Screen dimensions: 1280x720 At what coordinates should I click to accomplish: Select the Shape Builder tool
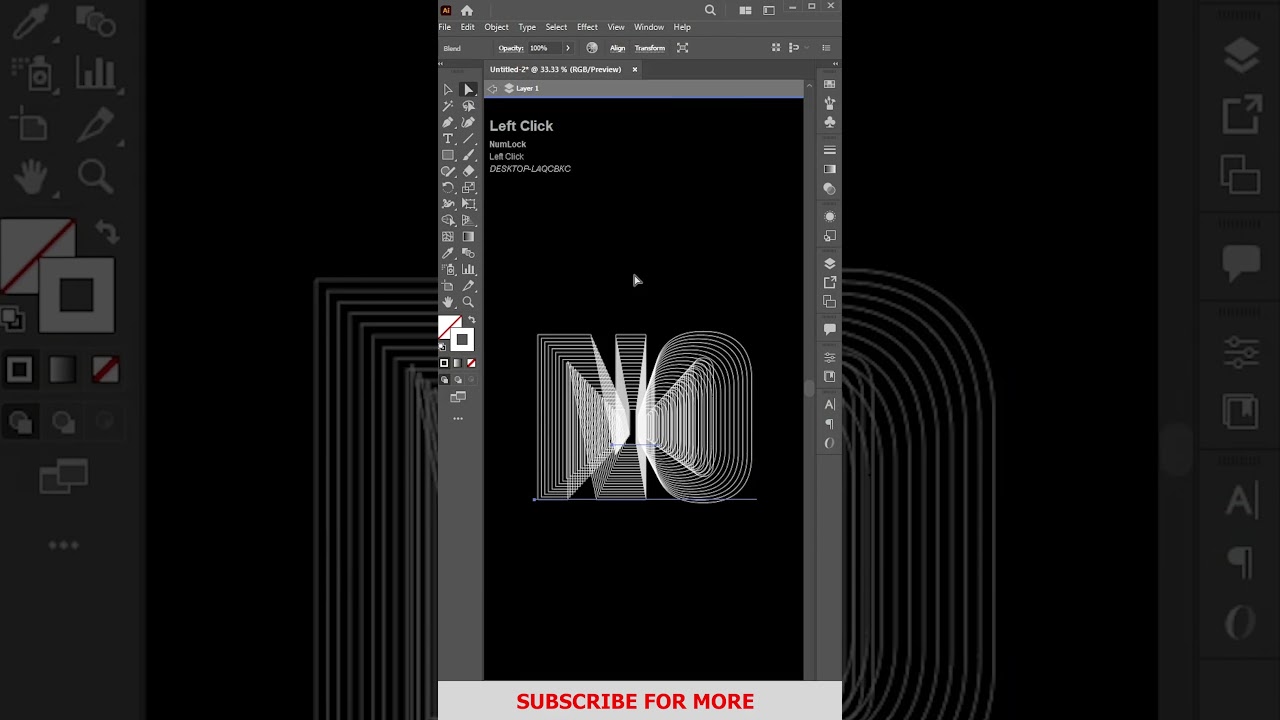[448, 220]
